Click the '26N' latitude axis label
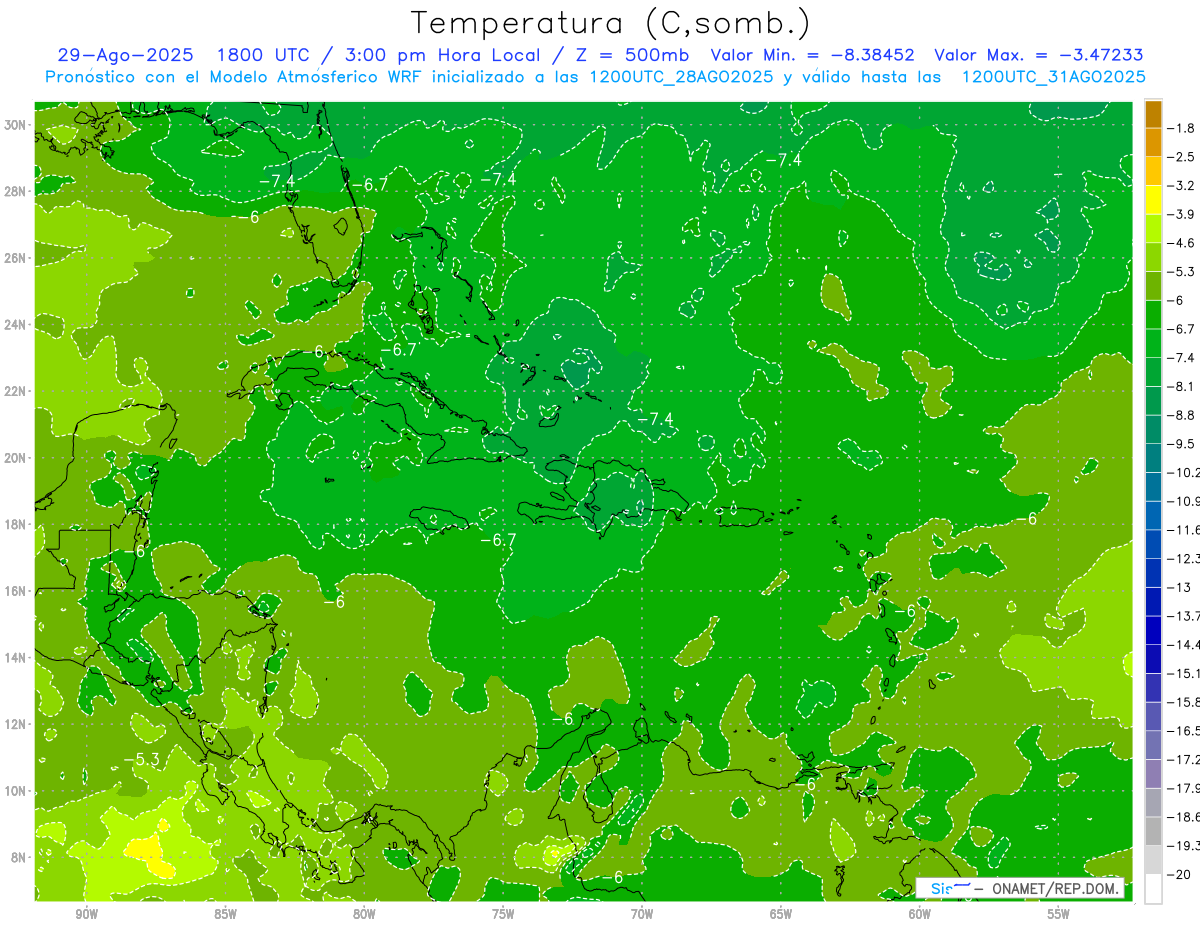Viewport: 1200px width, 927px height. coord(17,258)
